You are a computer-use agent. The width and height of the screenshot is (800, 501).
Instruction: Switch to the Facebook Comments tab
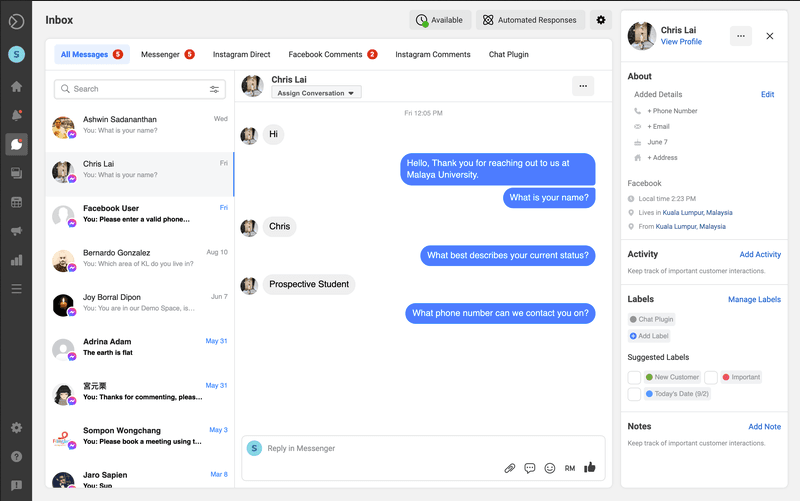pos(332,54)
